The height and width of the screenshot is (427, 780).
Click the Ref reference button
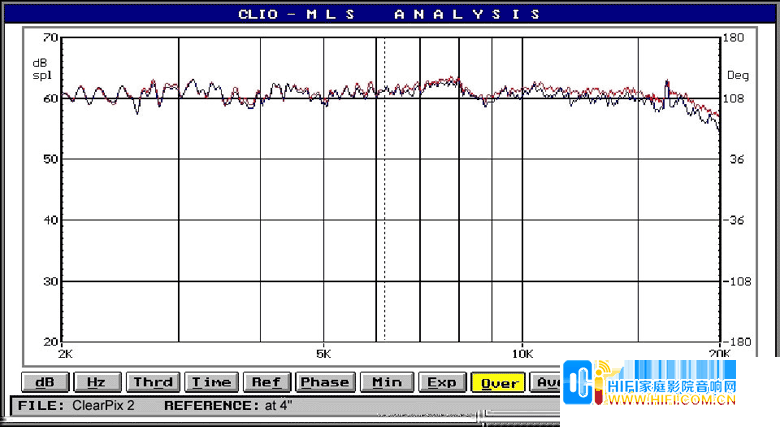click(266, 382)
